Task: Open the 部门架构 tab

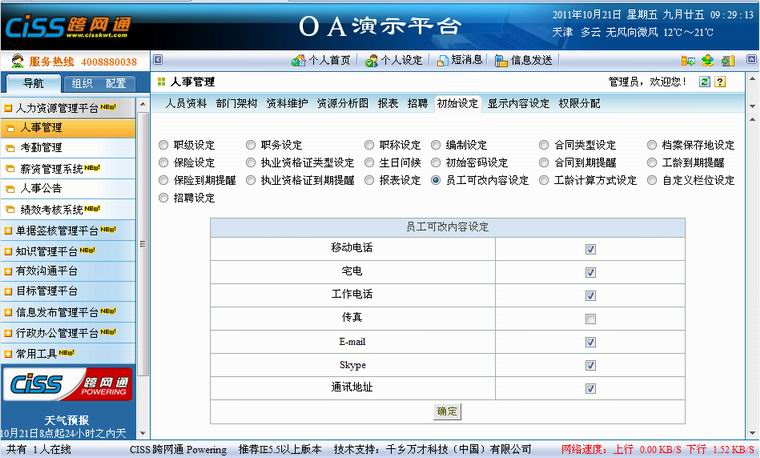Action: point(236,103)
